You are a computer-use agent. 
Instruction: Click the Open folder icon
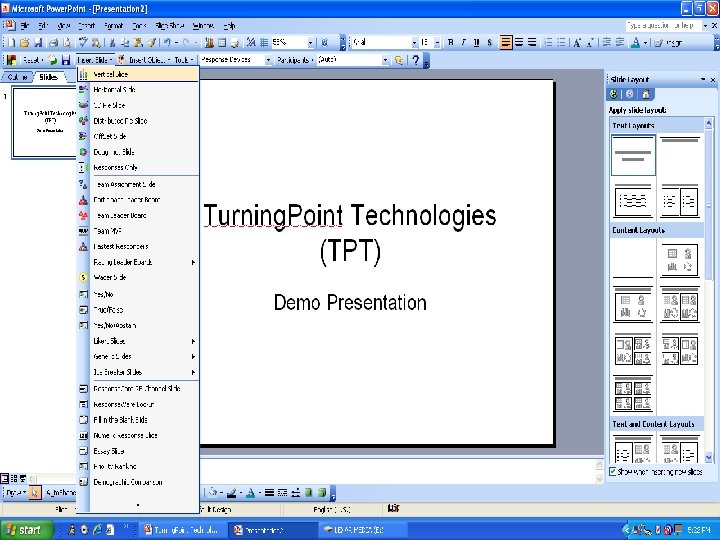click(x=25, y=43)
